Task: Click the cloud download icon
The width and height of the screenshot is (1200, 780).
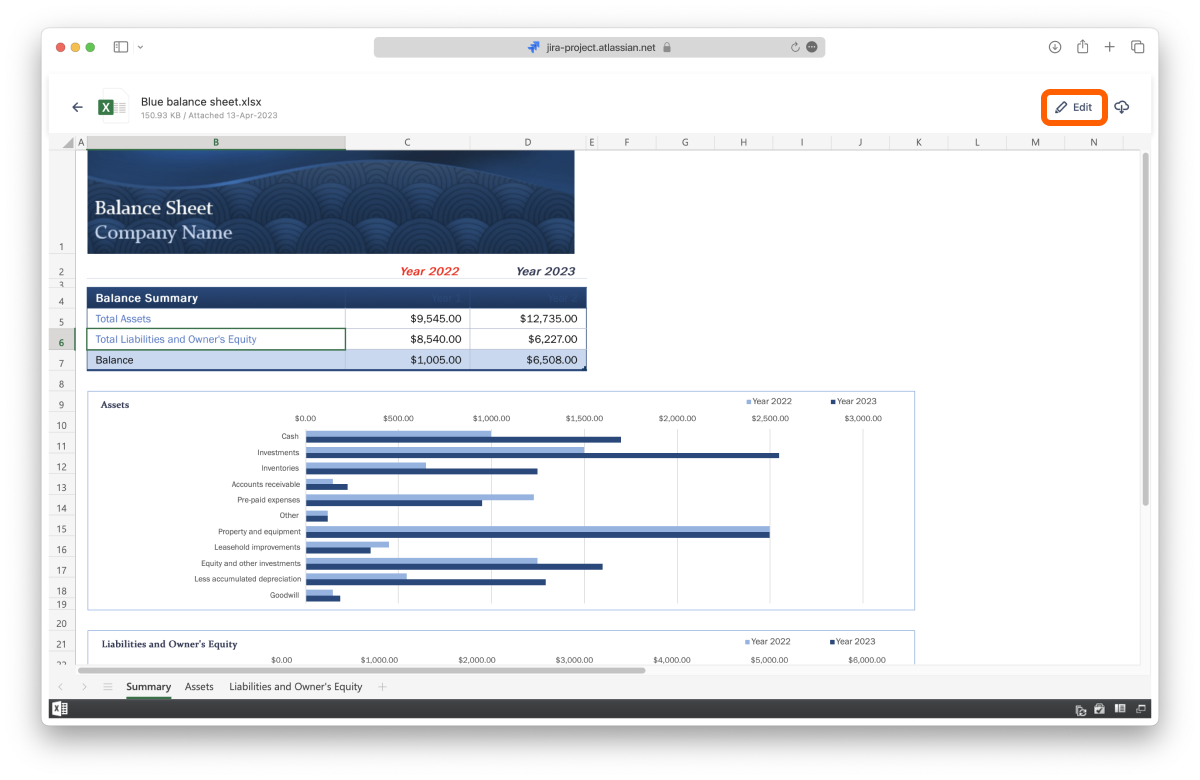Action: point(1122,107)
